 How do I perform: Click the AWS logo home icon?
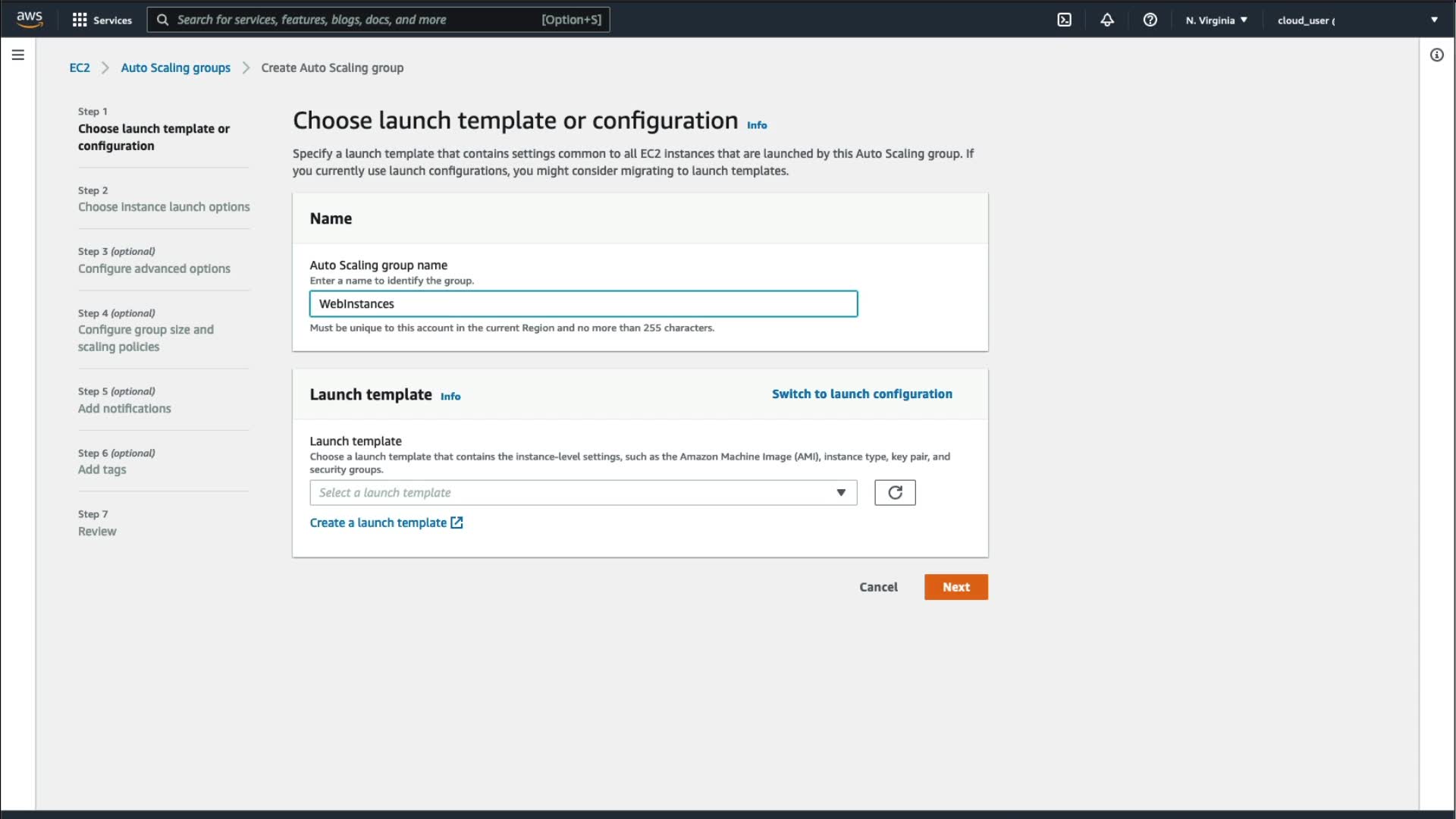tap(30, 19)
